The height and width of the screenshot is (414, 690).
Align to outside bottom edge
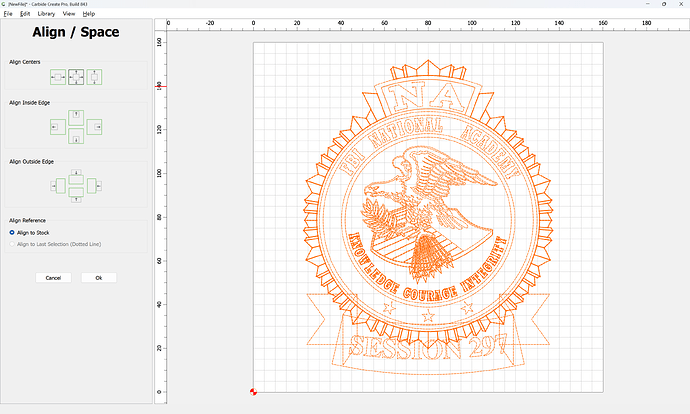(76, 195)
